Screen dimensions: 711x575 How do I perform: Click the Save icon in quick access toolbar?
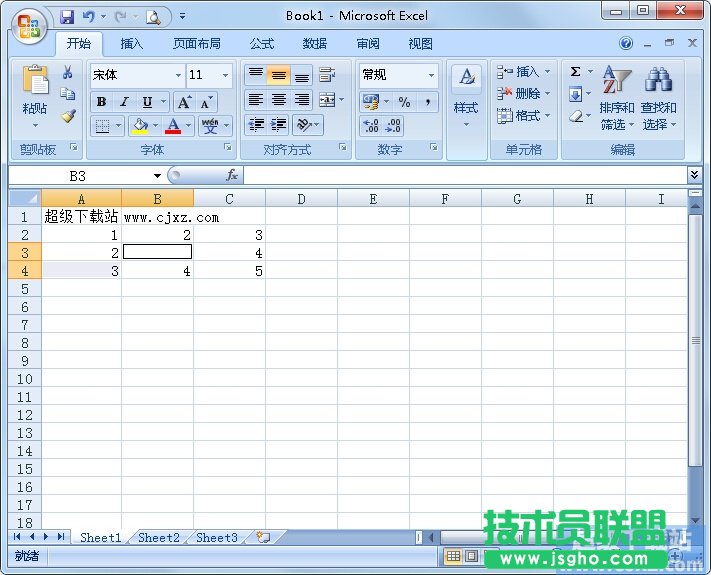pyautogui.click(x=67, y=17)
